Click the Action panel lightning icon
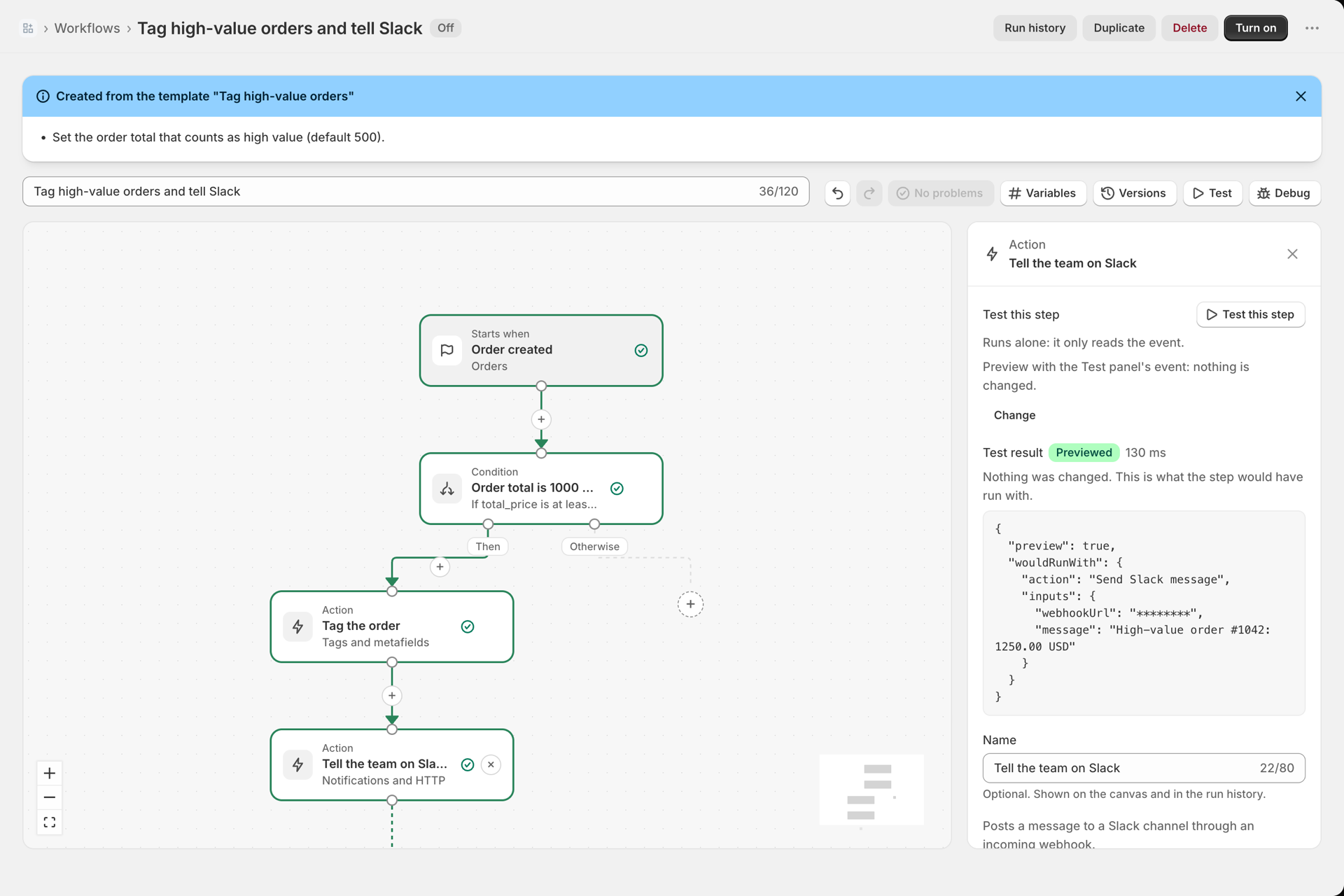 click(992, 254)
